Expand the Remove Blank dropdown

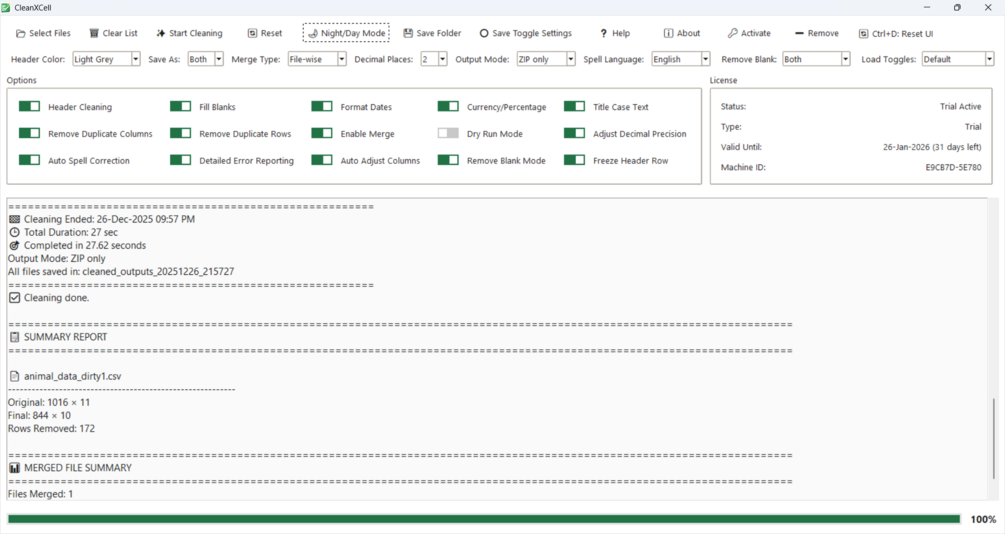coord(817,59)
